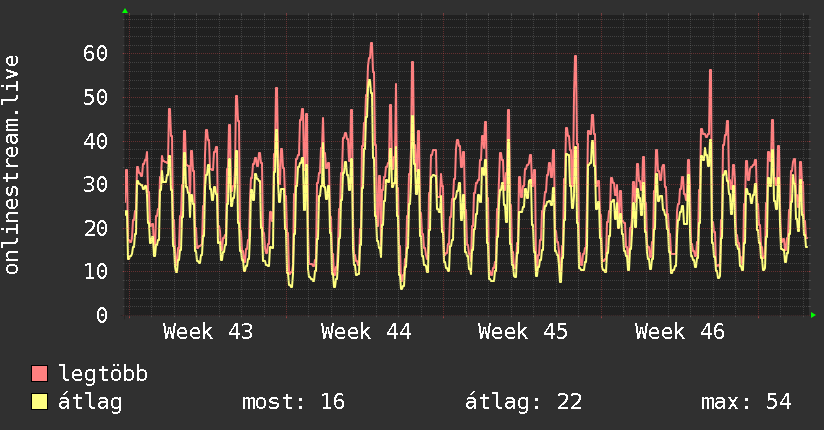Click the y-axis value 20

(96, 228)
